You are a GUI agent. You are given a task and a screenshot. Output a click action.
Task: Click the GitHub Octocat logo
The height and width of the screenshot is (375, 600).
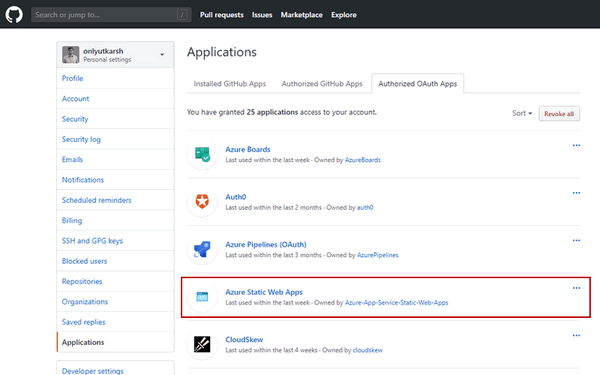[x=14, y=15]
